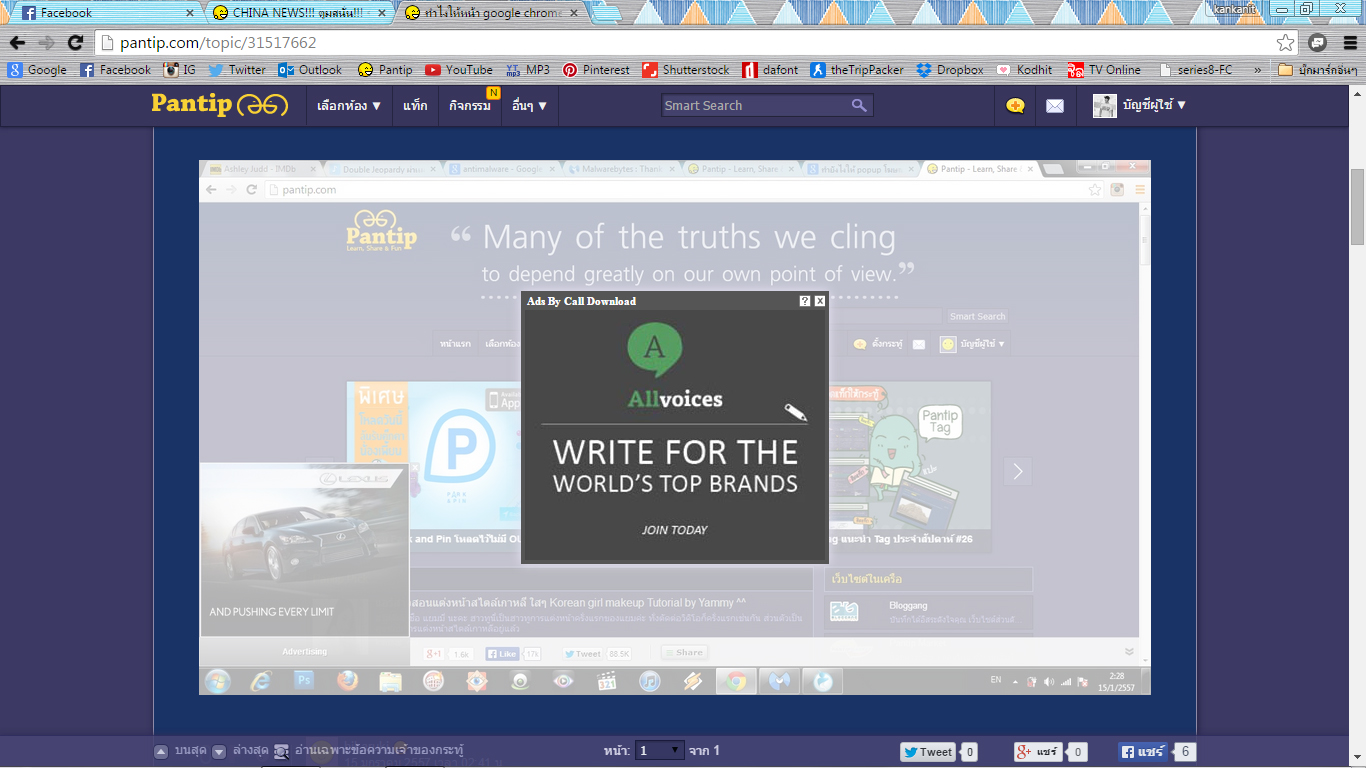
Task: Open the Pantip messages envelope icon
Action: click(1055, 105)
